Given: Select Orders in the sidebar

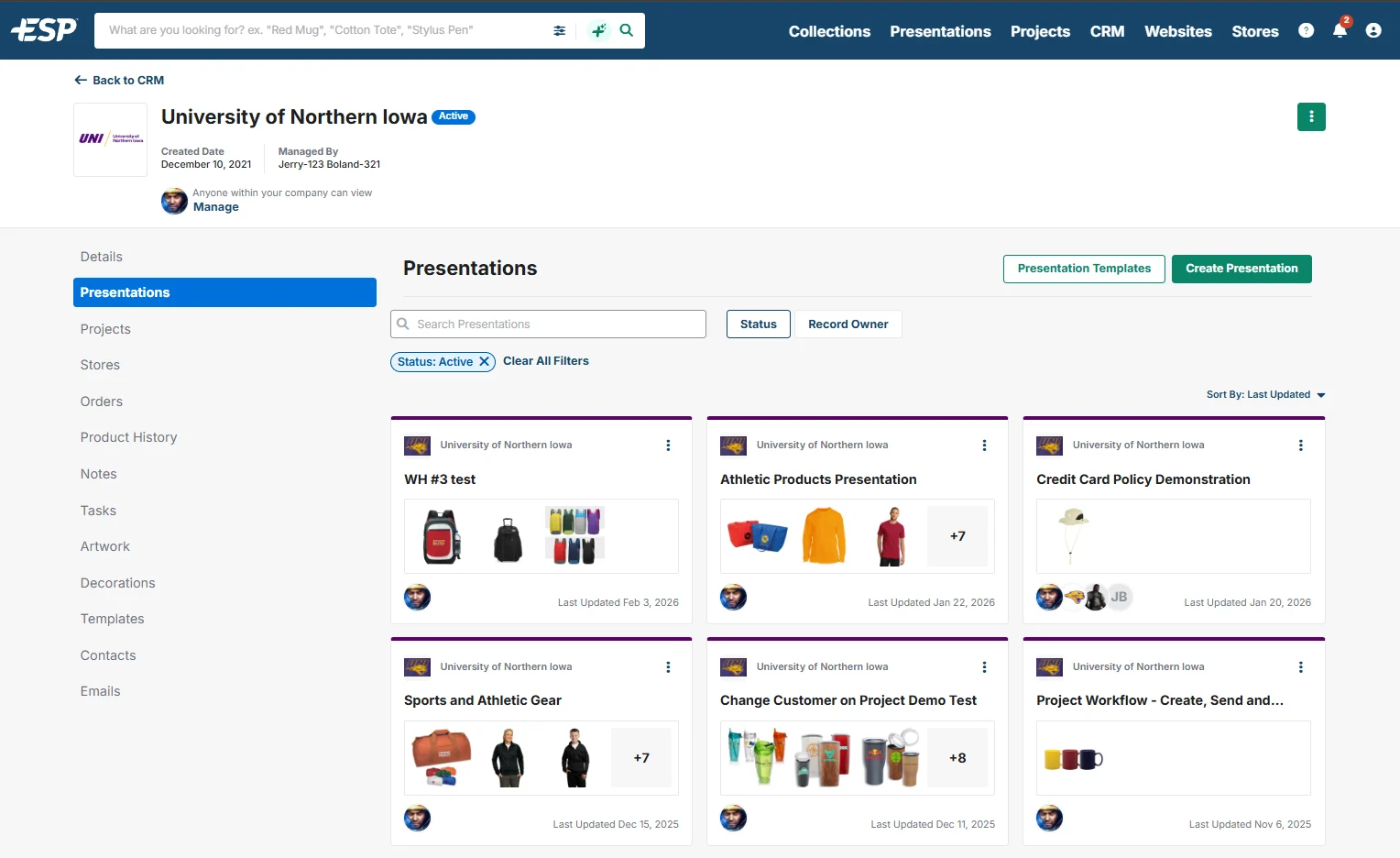Looking at the screenshot, I should [224, 401].
